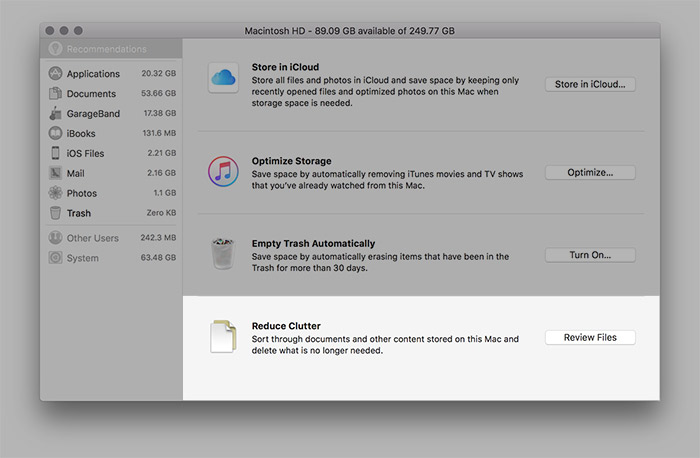Screen dimensions: 700x458
Task: Select the iBooks category label
Action: click(81, 133)
